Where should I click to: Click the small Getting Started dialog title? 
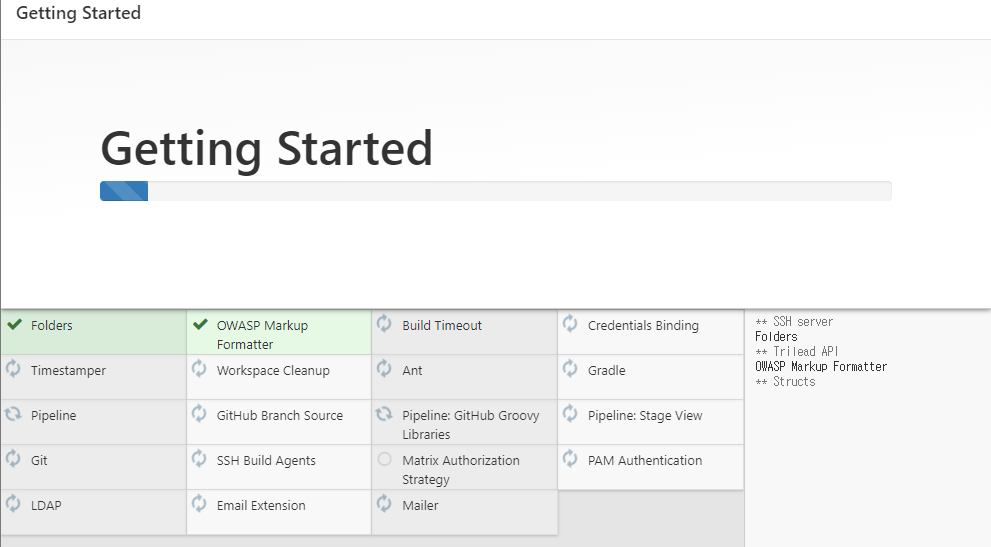(x=78, y=13)
